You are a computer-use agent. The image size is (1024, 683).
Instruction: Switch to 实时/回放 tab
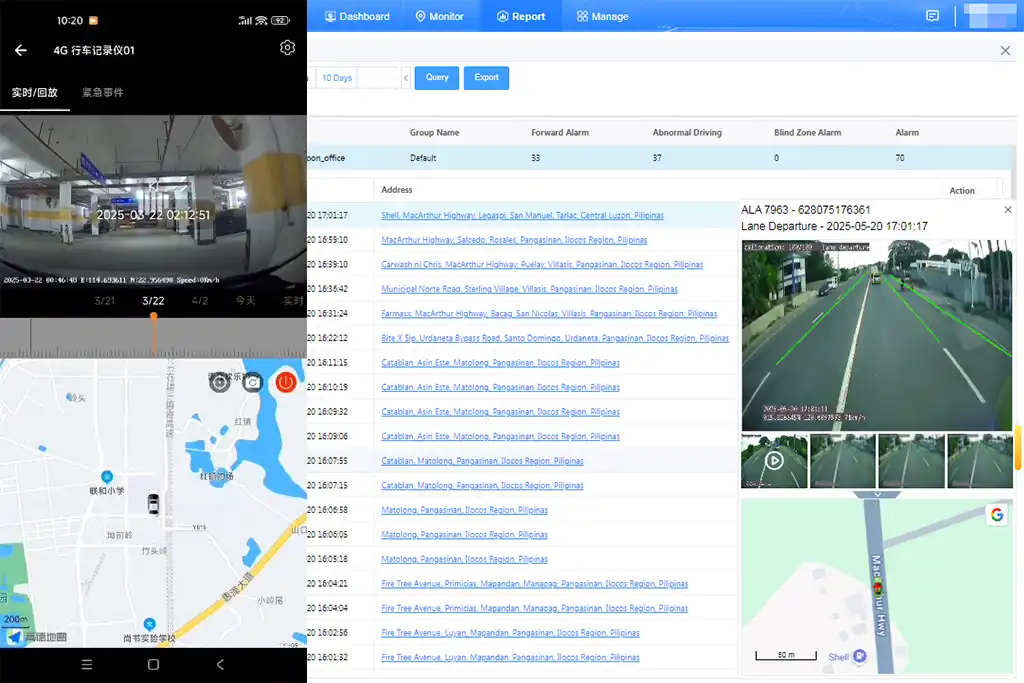(x=35, y=93)
